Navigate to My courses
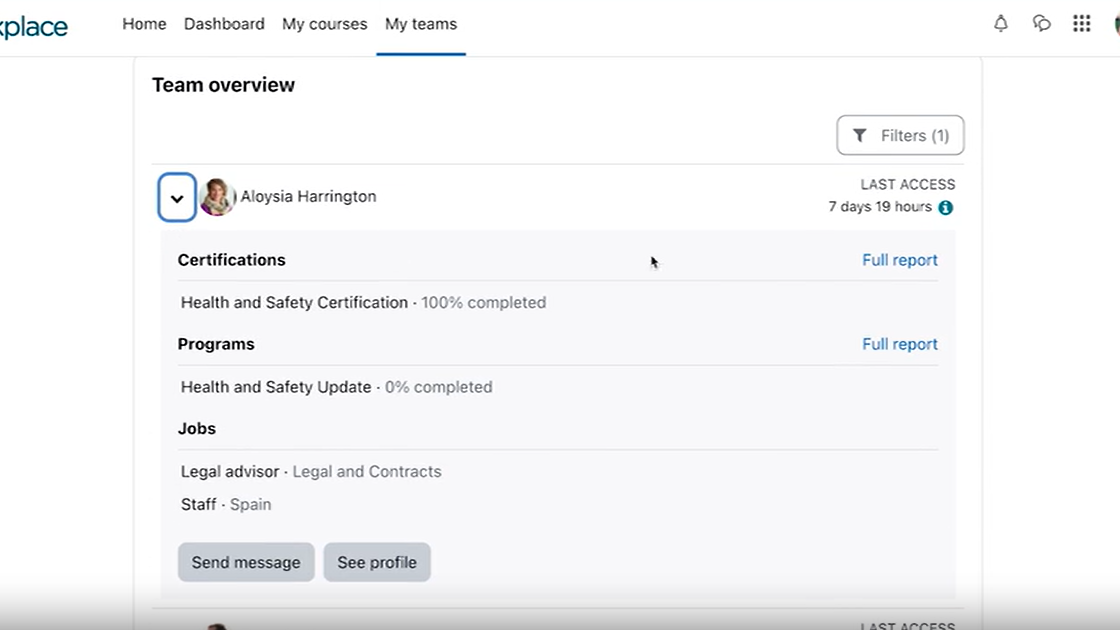This screenshot has width=1120, height=630. point(324,24)
